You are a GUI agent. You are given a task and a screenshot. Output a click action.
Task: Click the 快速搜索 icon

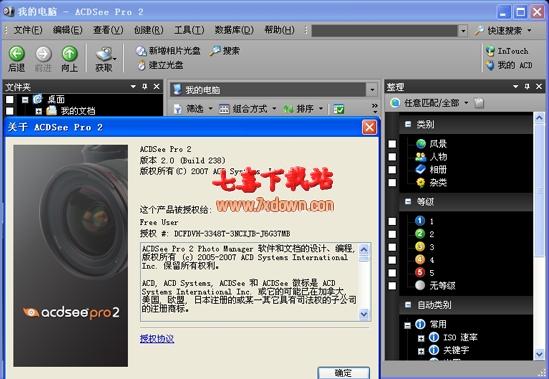coord(479,31)
